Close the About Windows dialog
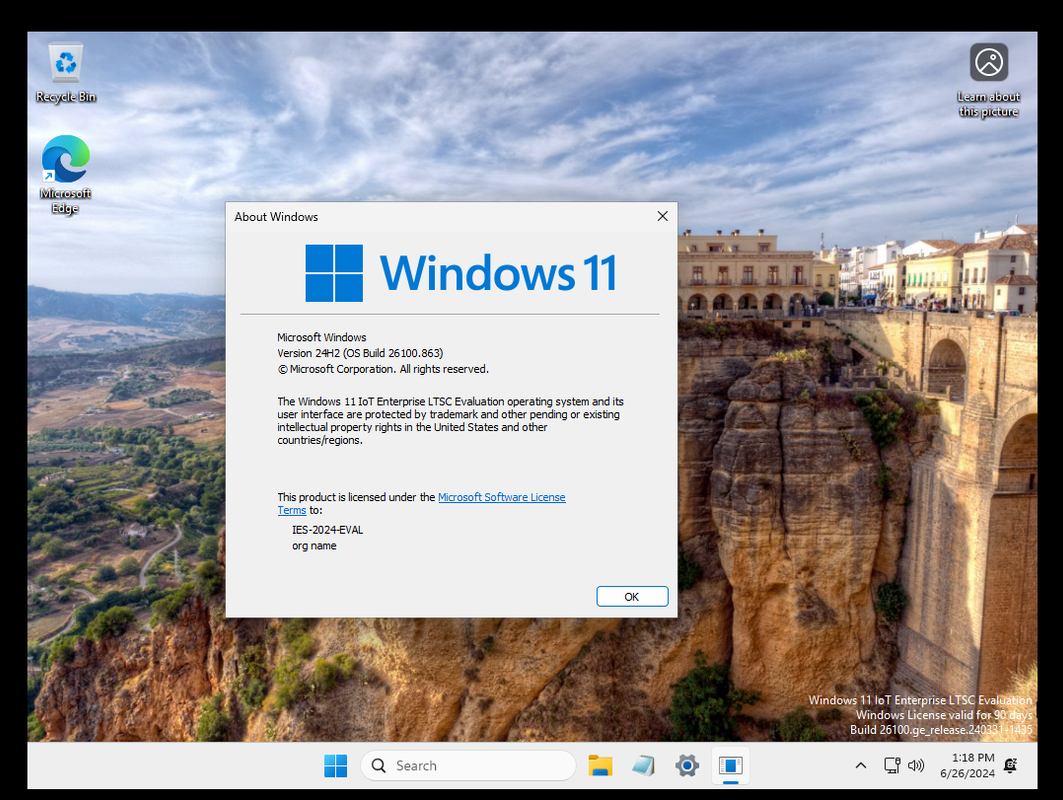 pos(662,216)
